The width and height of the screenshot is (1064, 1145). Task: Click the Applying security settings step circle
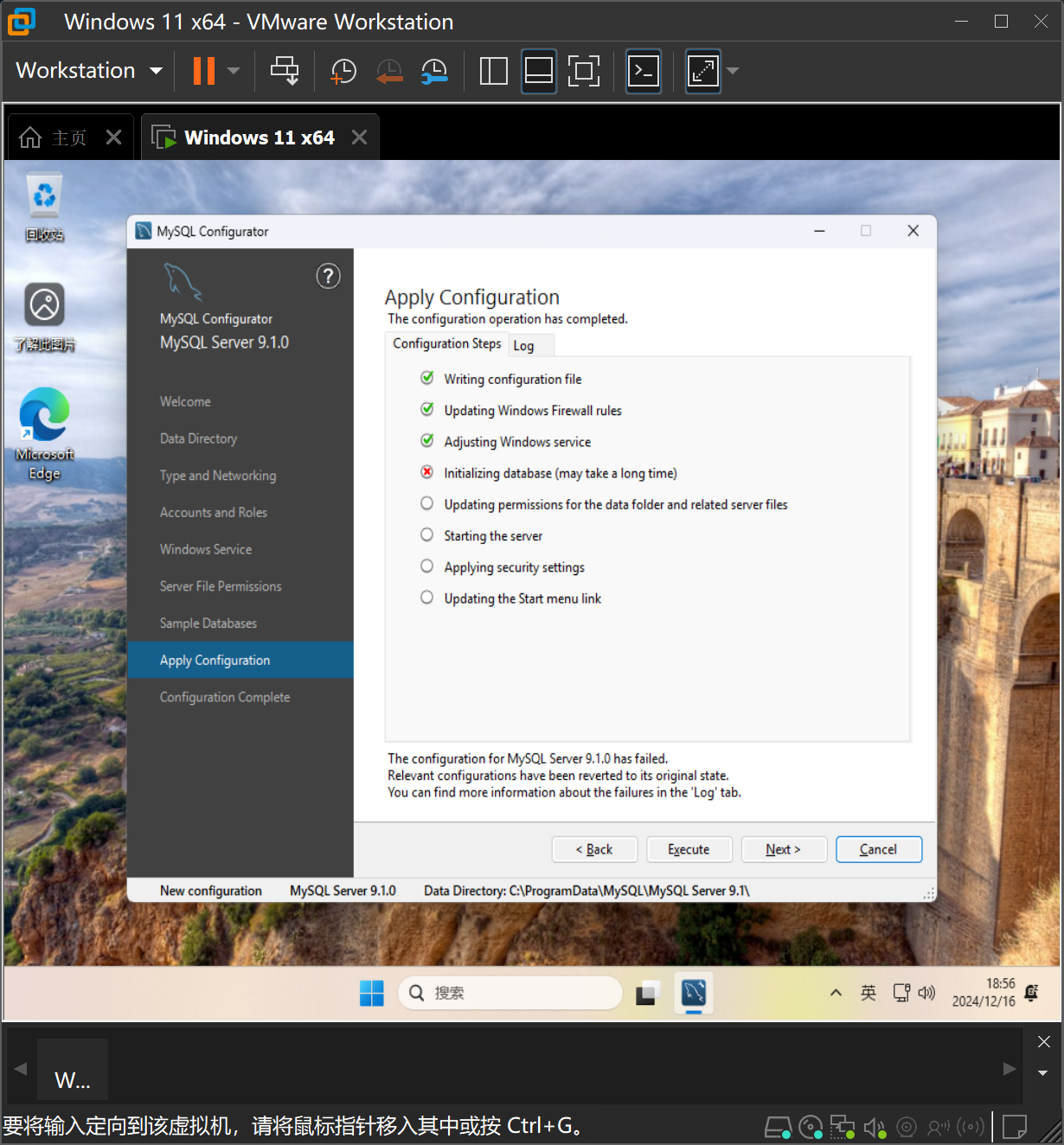pyautogui.click(x=426, y=566)
